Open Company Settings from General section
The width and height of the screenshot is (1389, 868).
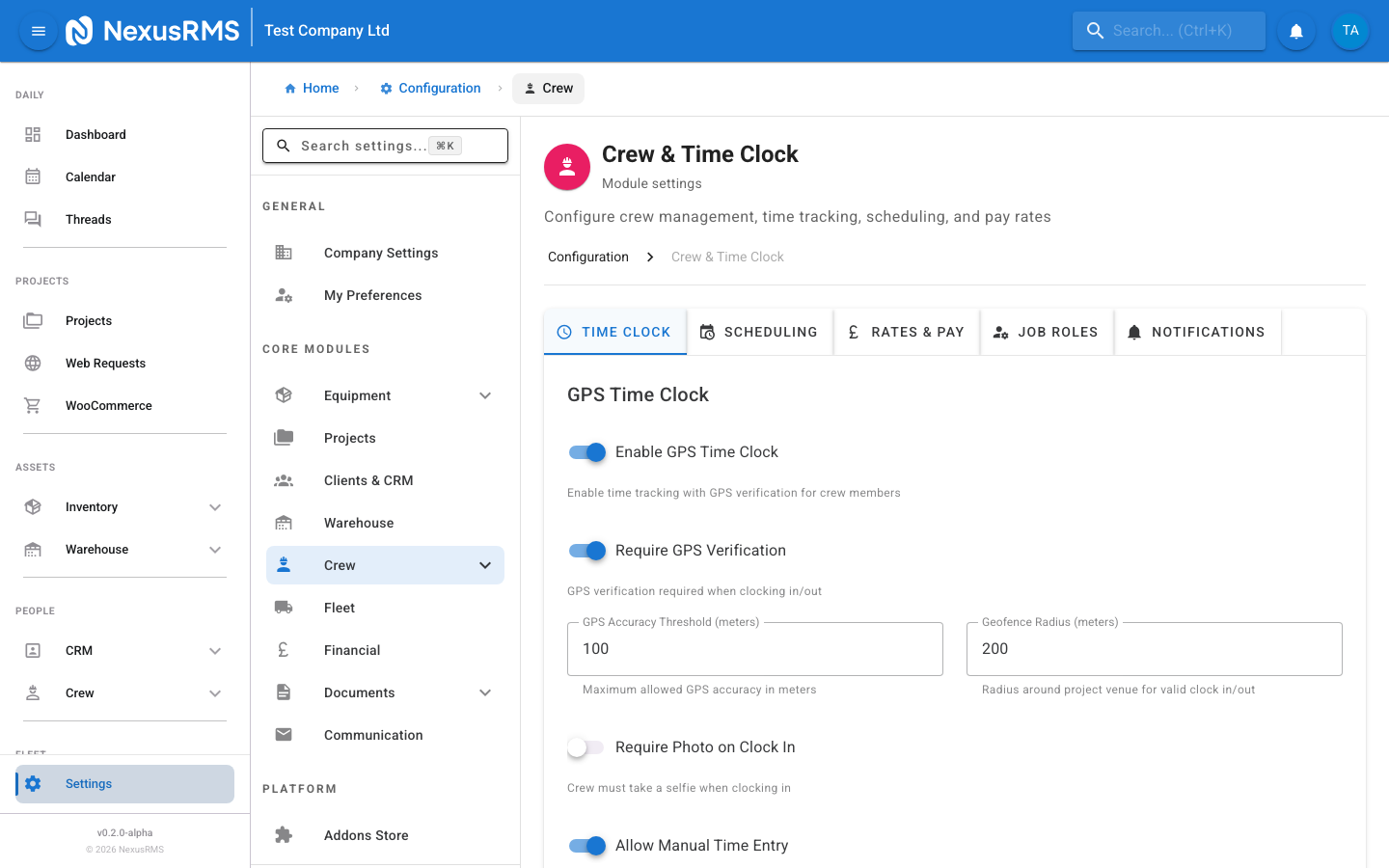click(x=380, y=252)
